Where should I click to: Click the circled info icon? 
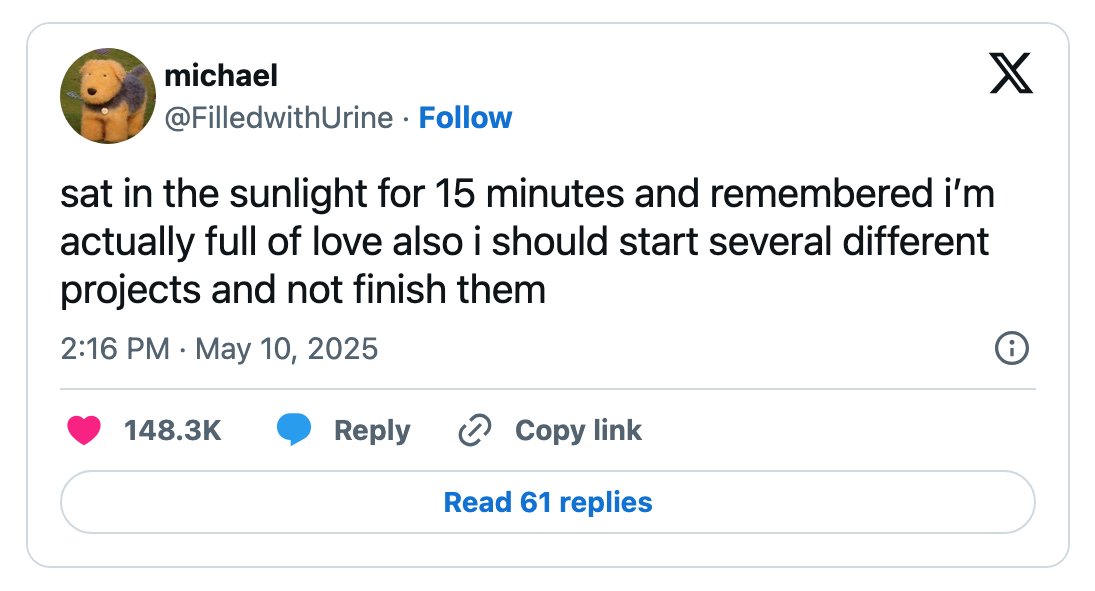pos(1011,348)
